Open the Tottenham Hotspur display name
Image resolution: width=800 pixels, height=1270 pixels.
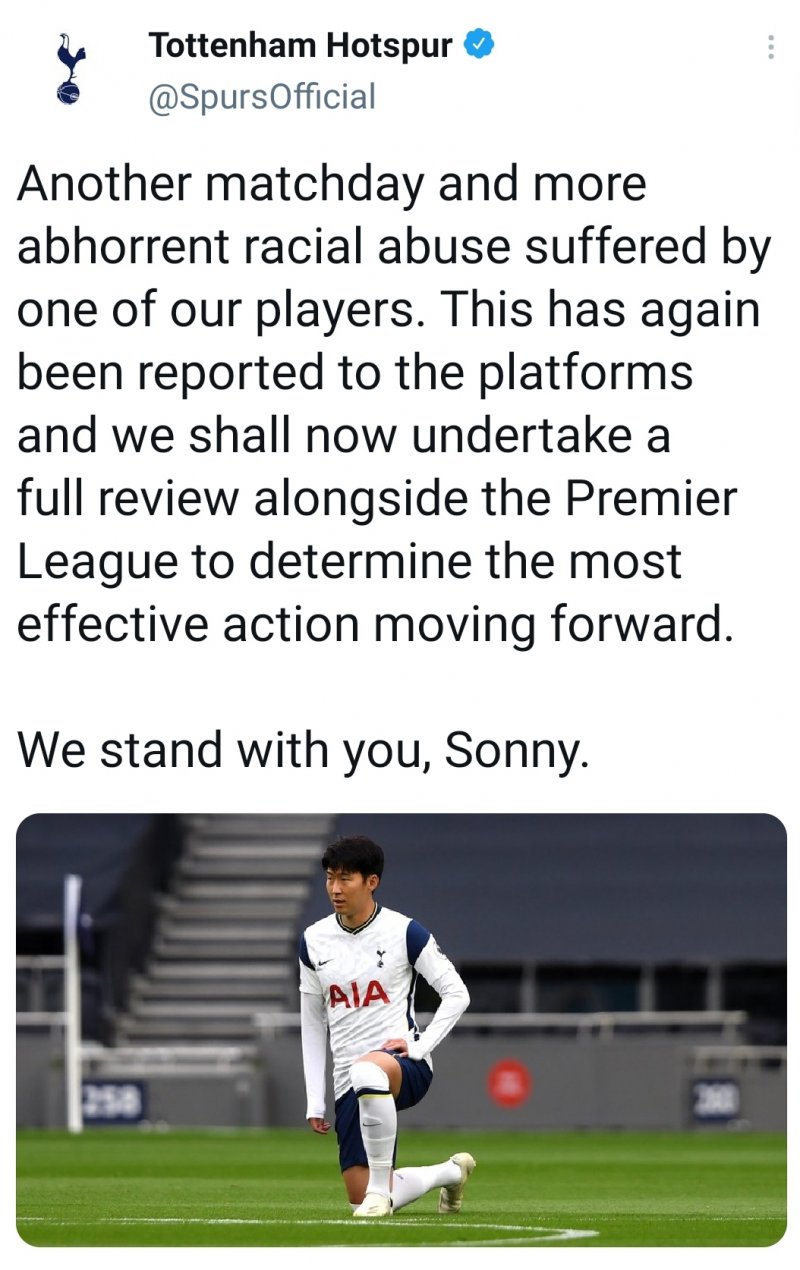point(300,45)
